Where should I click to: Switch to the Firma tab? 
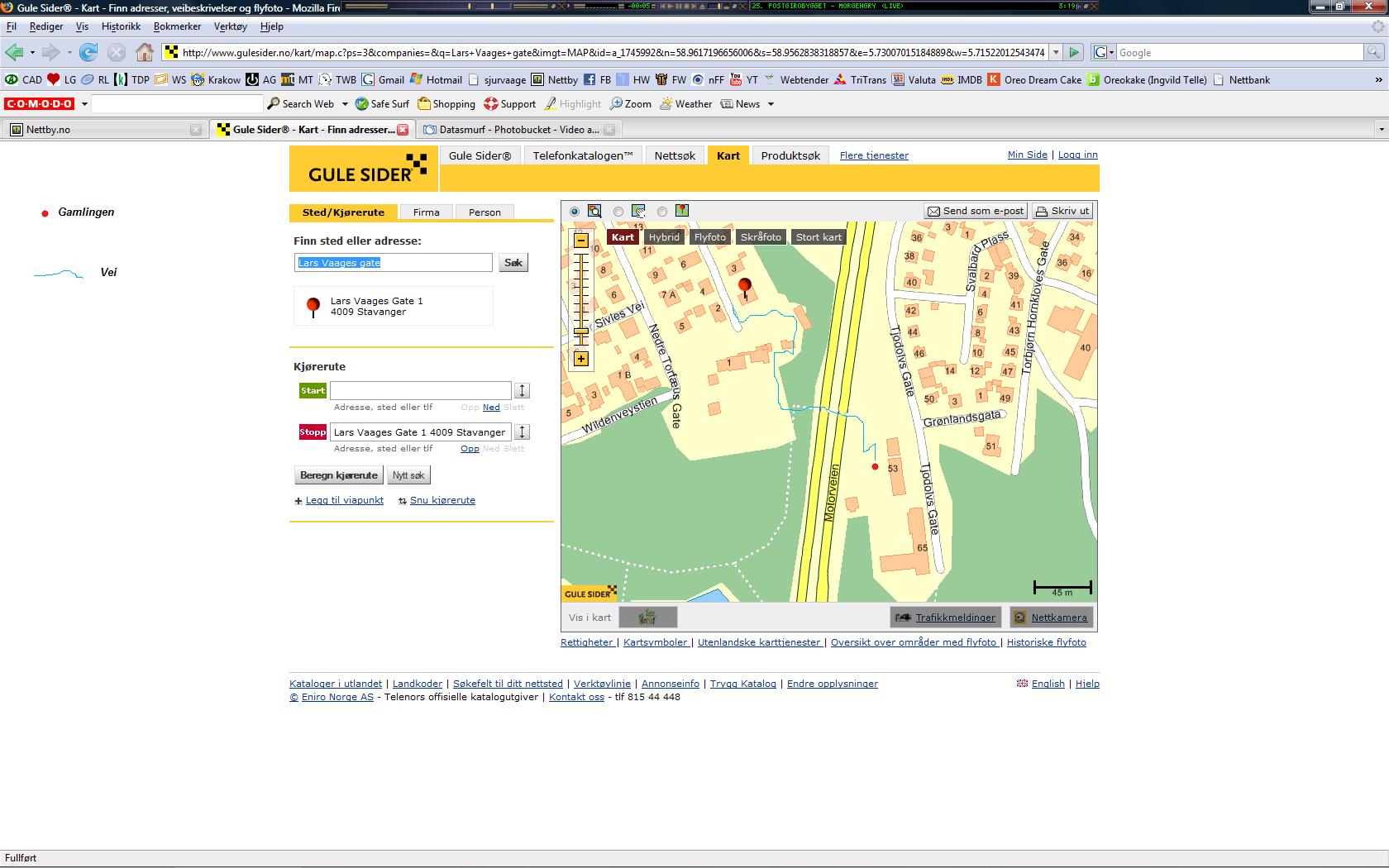[427, 212]
